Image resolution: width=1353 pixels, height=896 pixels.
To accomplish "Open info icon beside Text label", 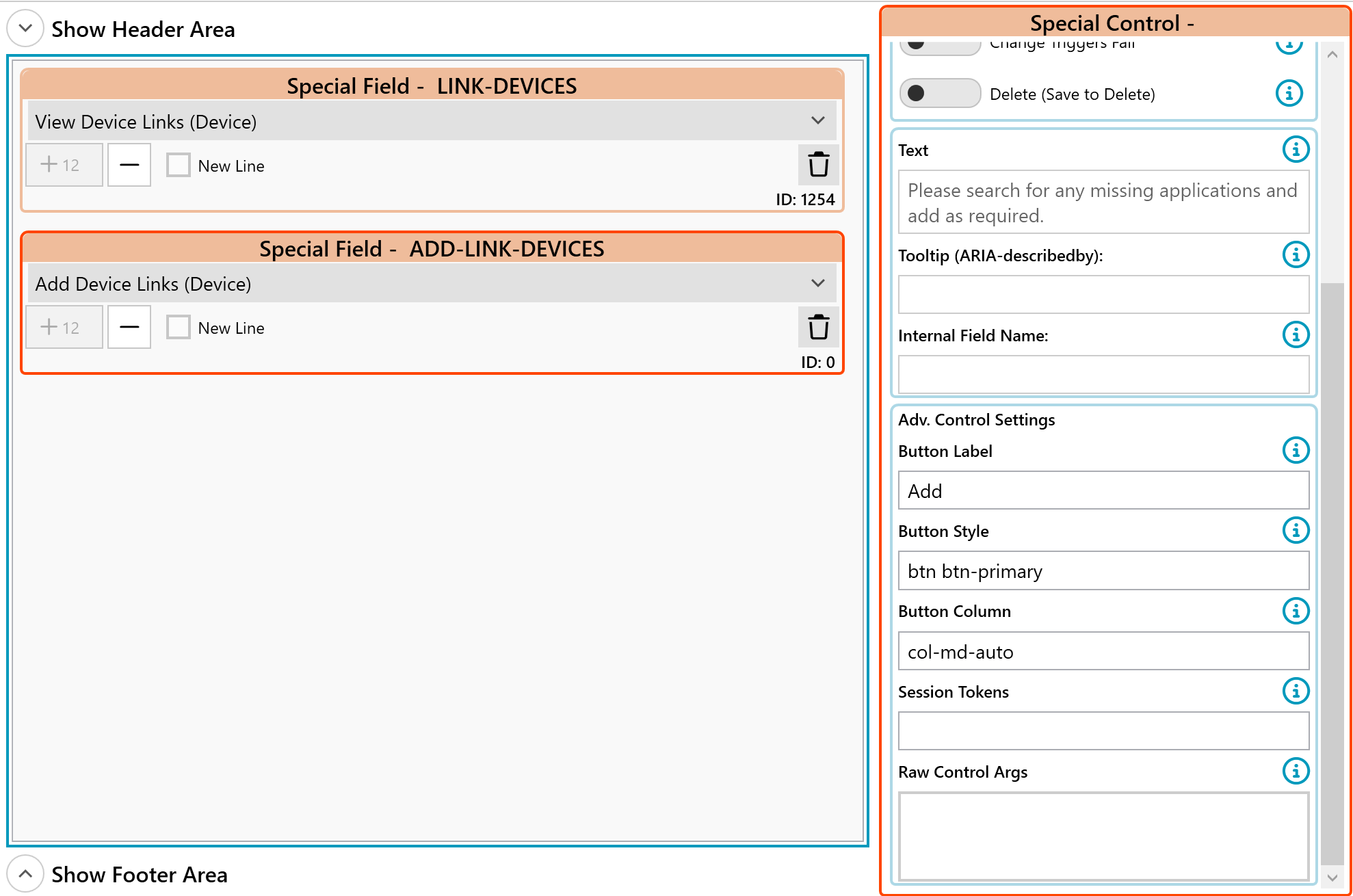I will tap(1295, 149).
